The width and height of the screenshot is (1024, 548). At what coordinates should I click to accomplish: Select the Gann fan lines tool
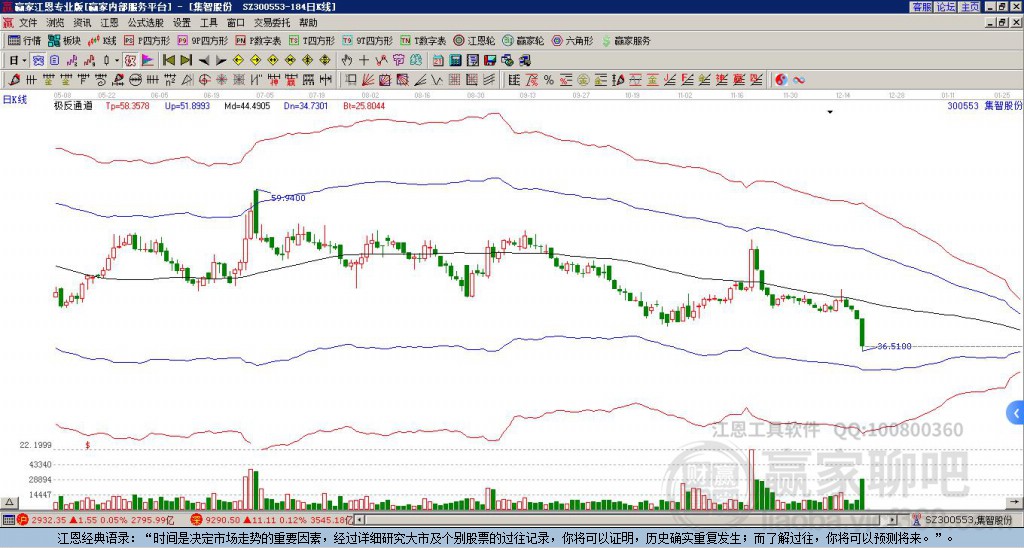pos(368,80)
